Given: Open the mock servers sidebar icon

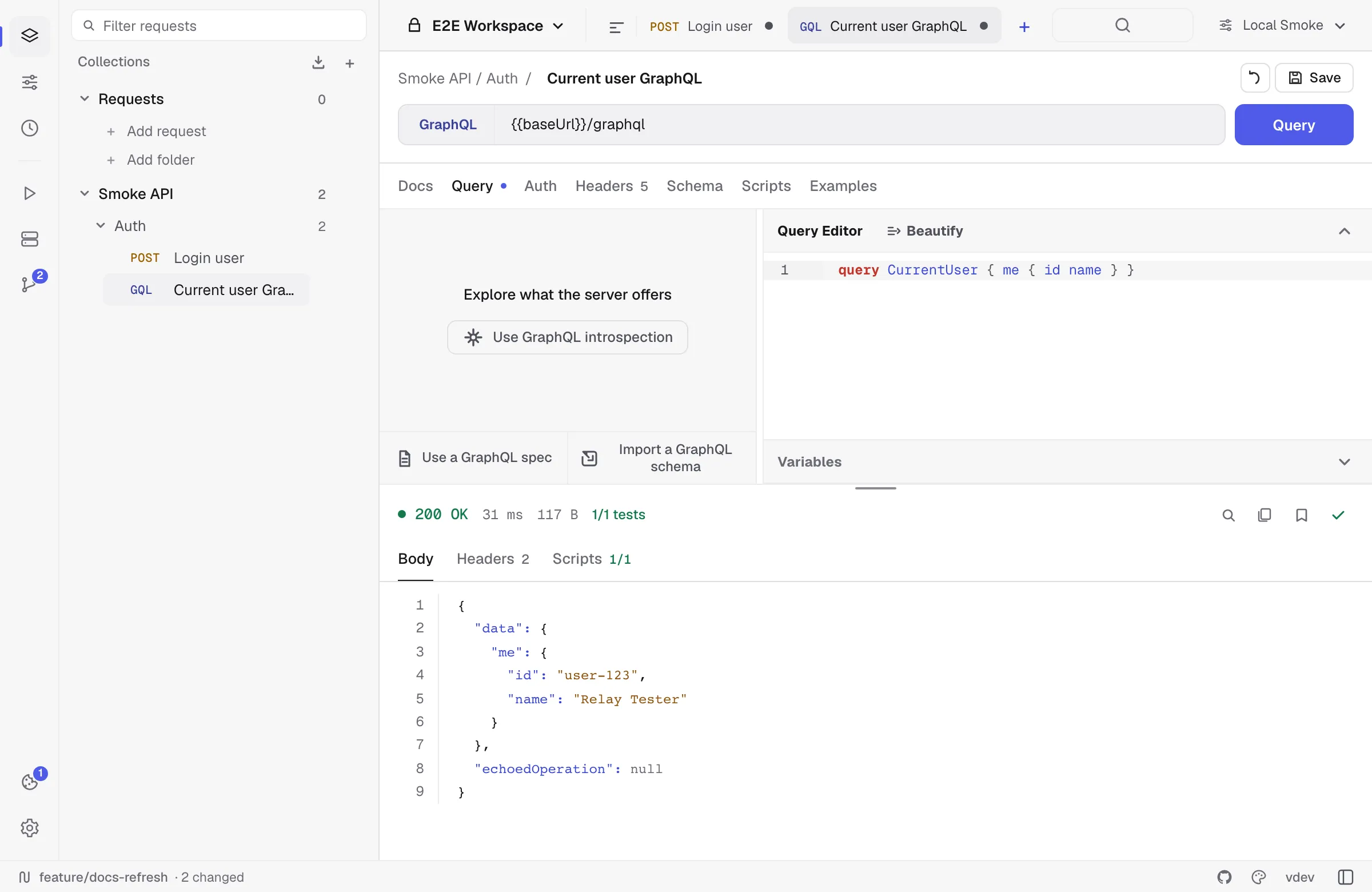Looking at the screenshot, I should [29, 238].
